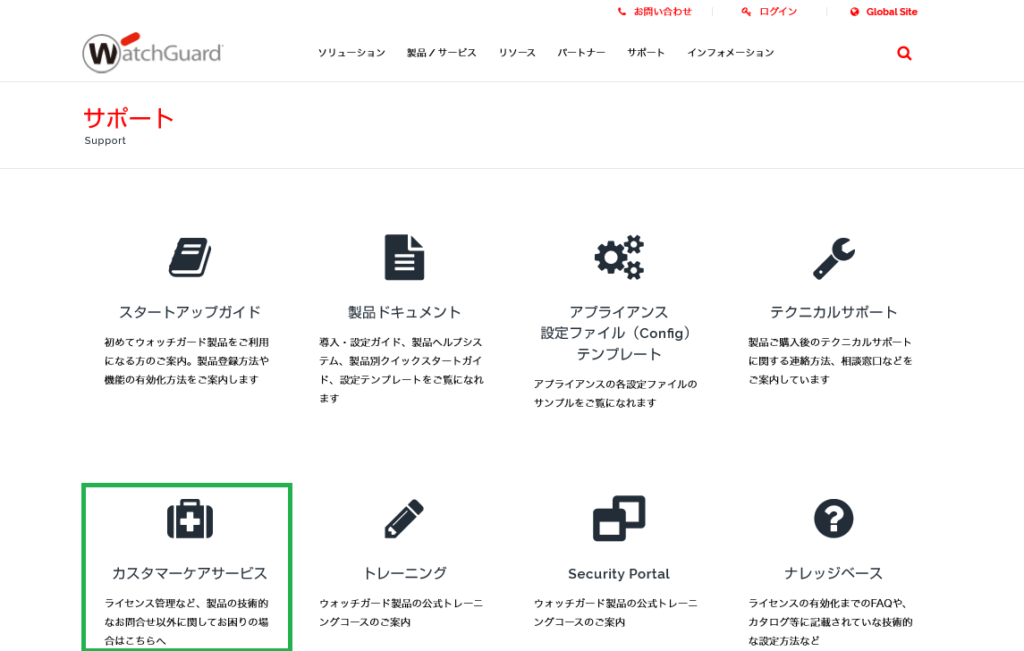Select リソース in the navigation bar
The height and width of the screenshot is (651, 1024).
coord(517,53)
